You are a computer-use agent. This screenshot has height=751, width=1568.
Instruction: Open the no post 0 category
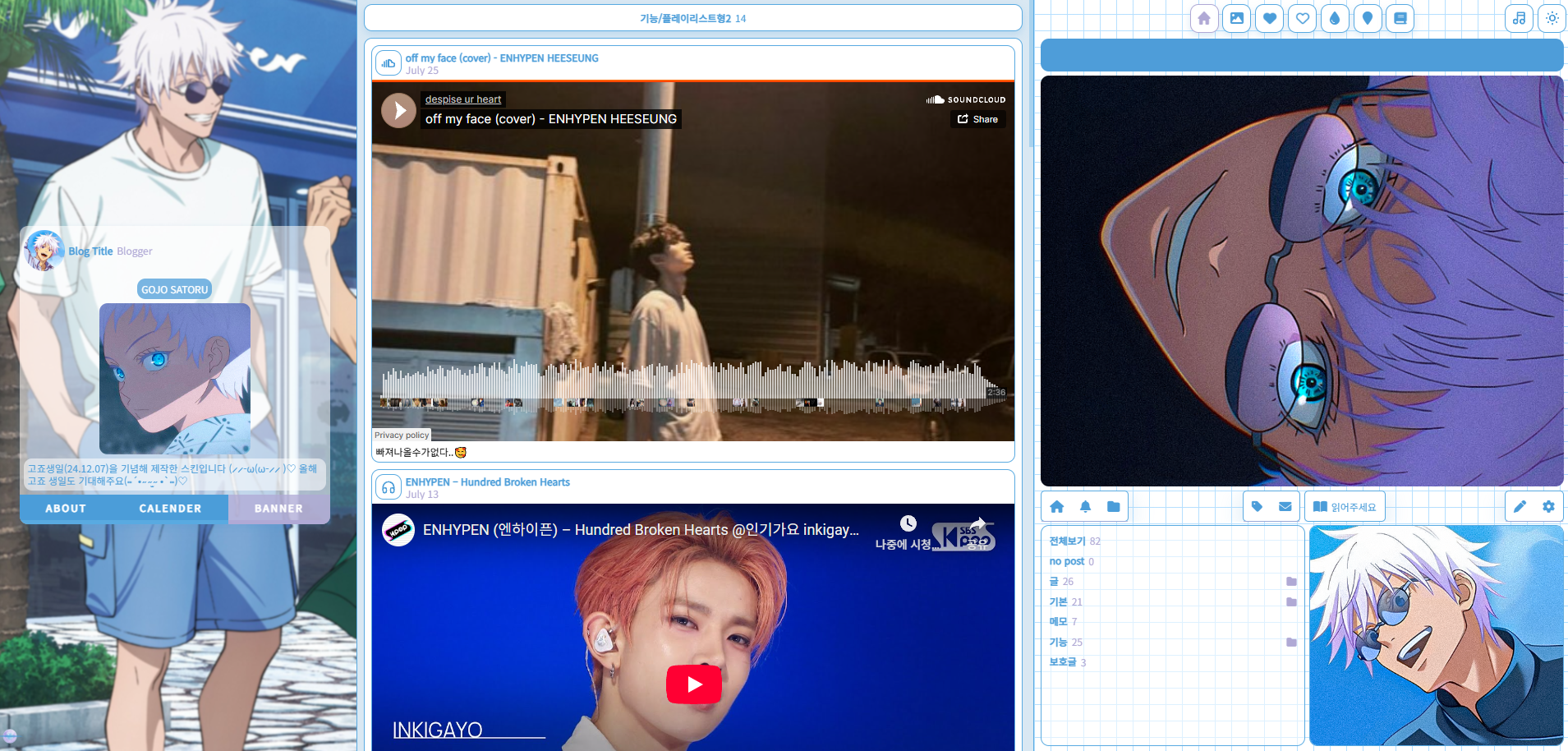(x=1071, y=561)
